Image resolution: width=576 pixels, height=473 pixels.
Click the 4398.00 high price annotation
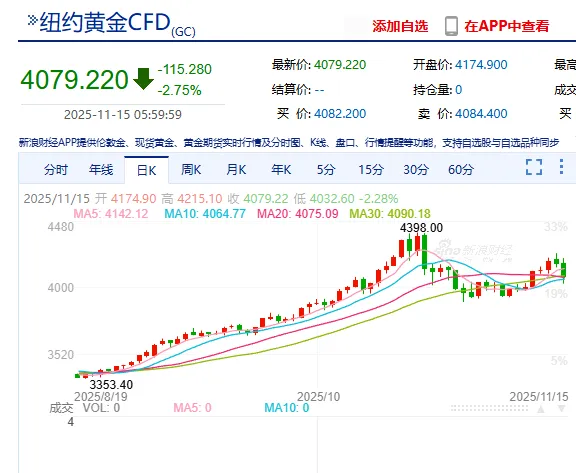pos(421,228)
